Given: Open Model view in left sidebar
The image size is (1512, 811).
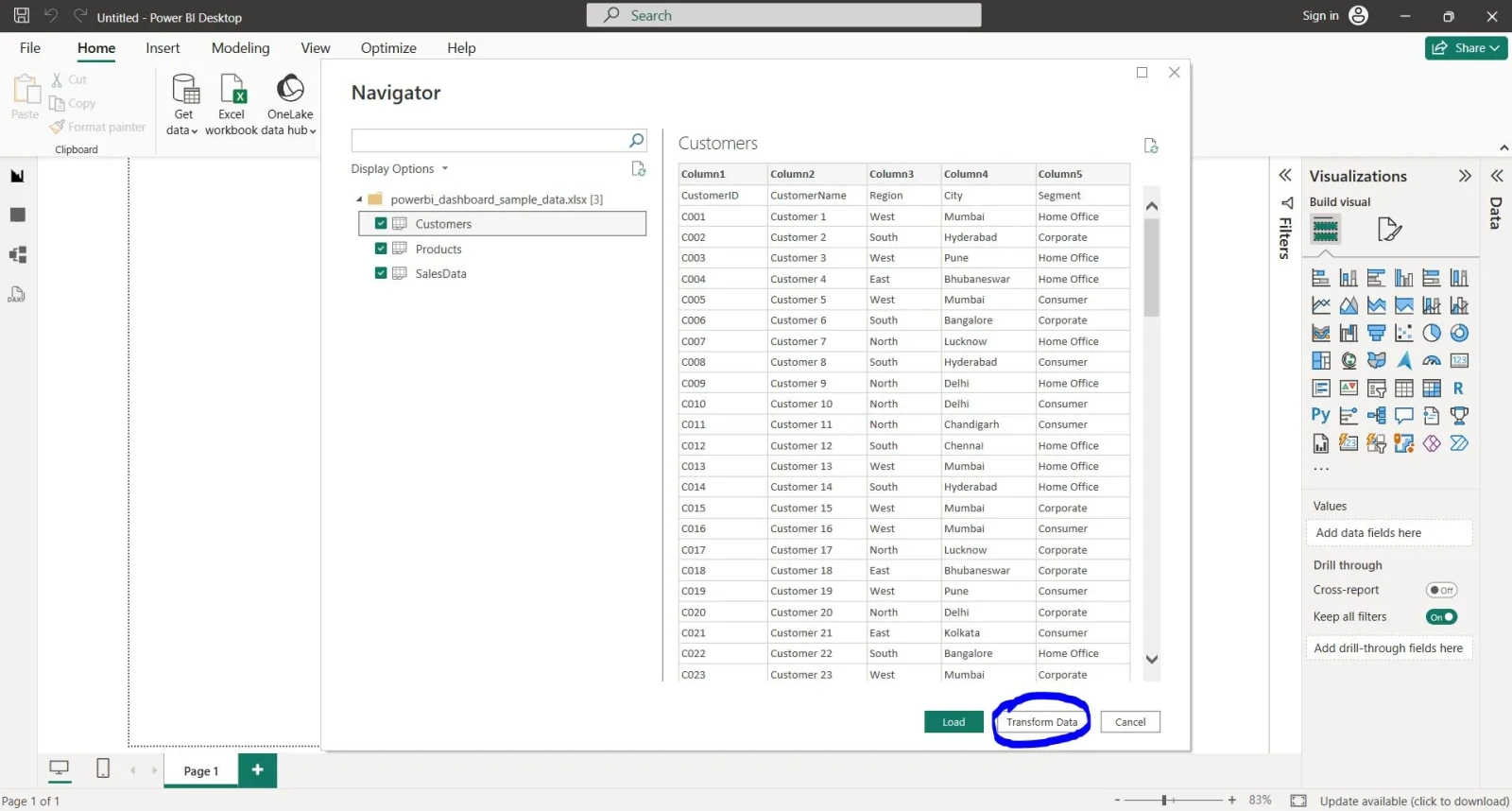Looking at the screenshot, I should pos(17,255).
